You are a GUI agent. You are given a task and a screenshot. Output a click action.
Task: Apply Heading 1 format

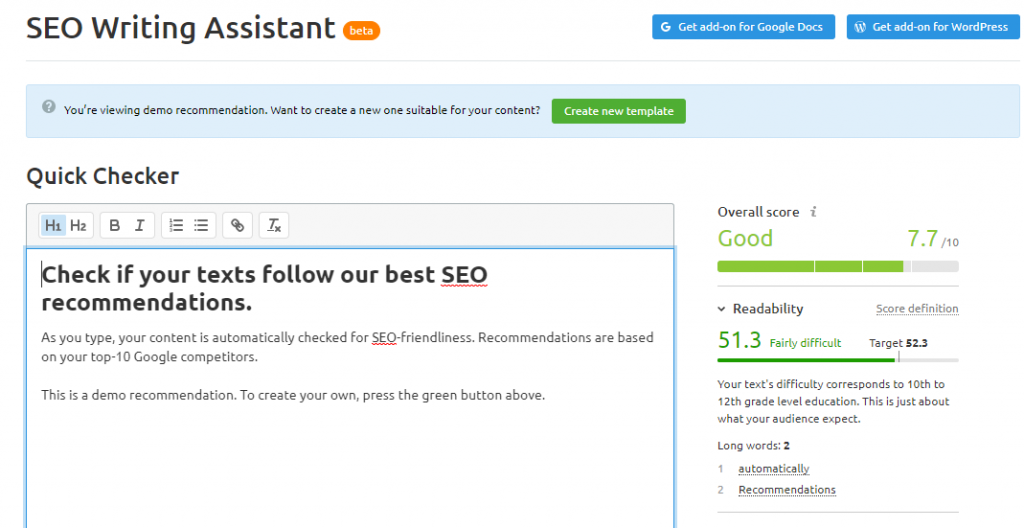[x=53, y=225]
